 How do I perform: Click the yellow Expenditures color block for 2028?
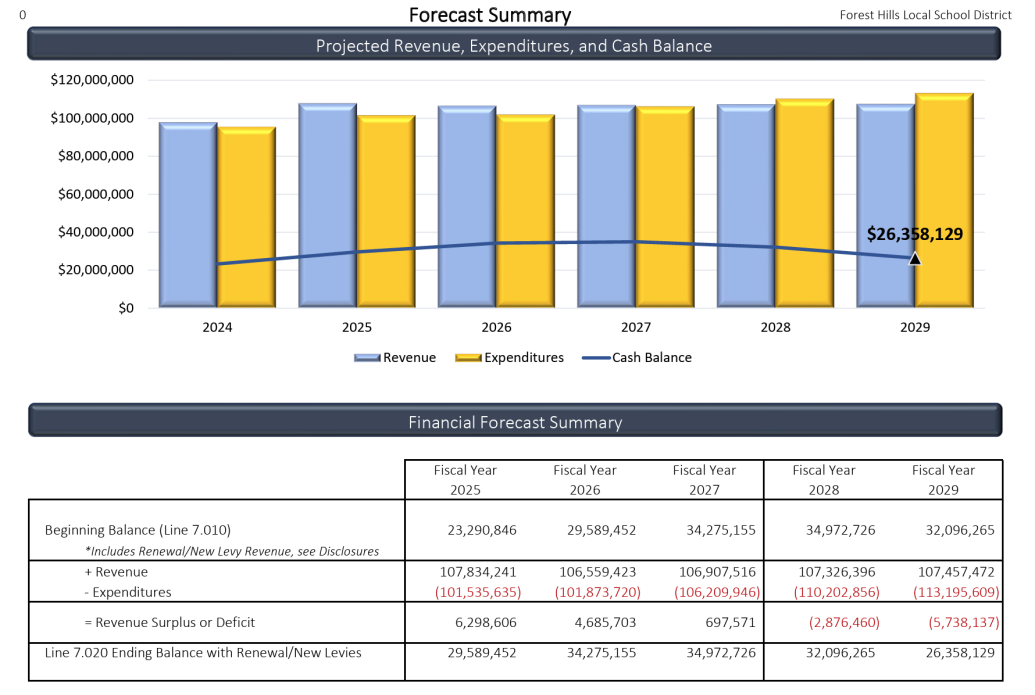803,200
